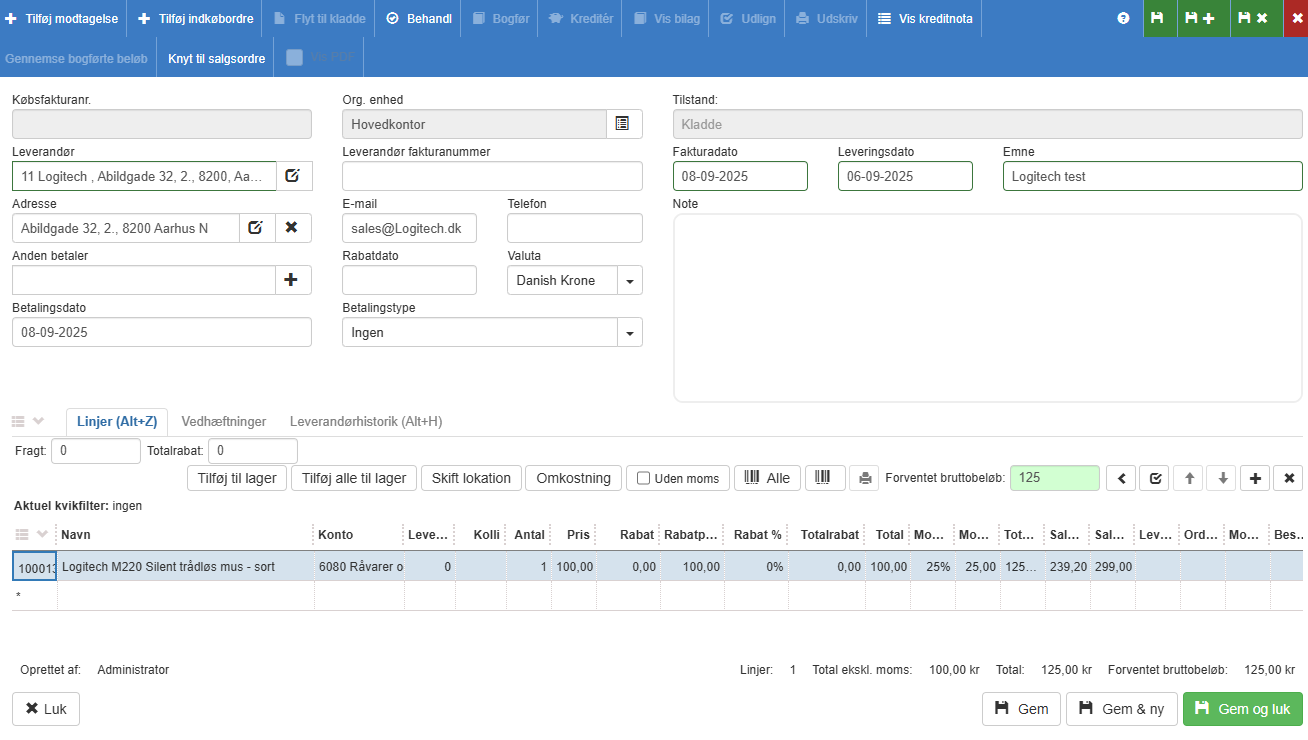This screenshot has width=1308, height=740.
Task: Click the Fakturadato date field
Action: click(x=740, y=176)
